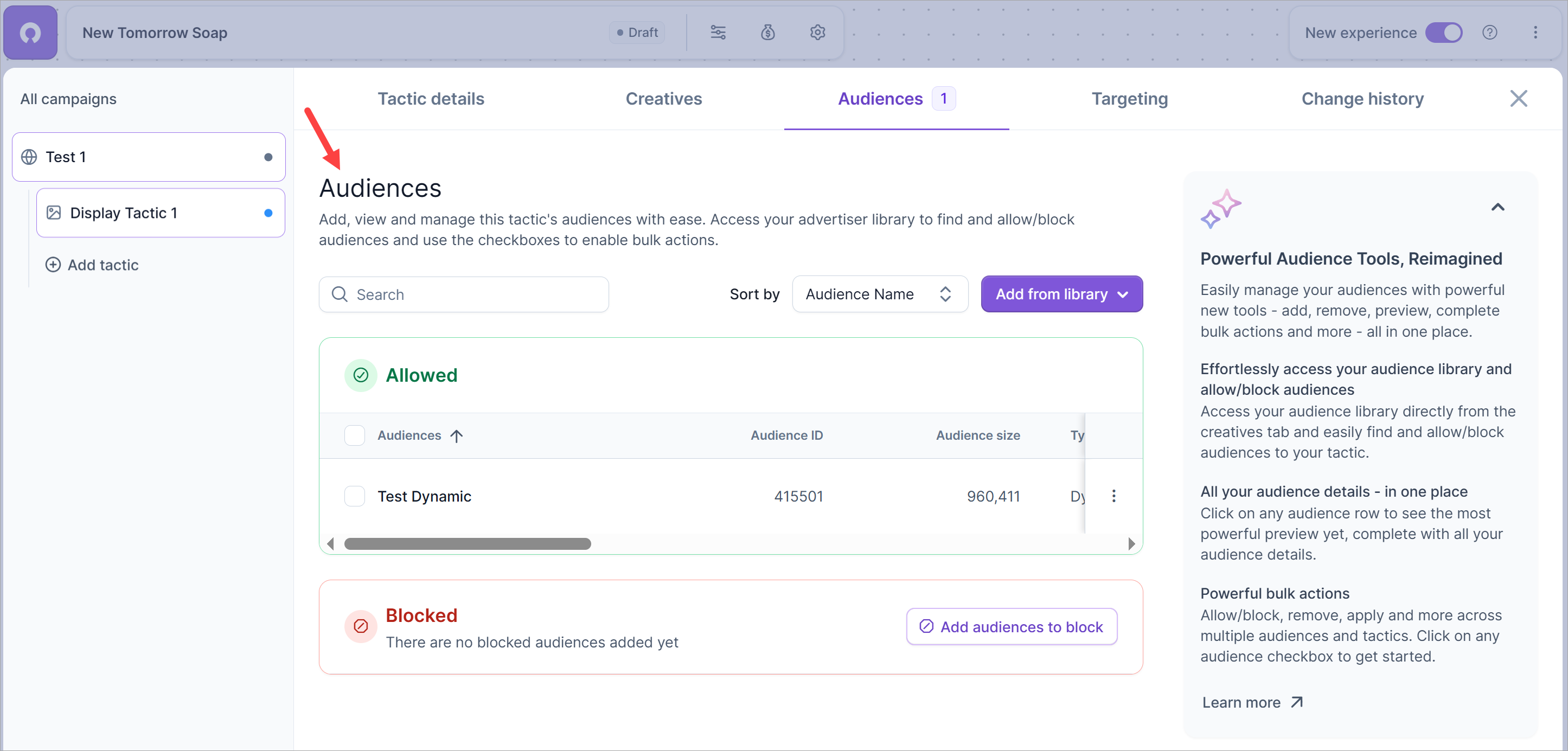The image size is (1568, 751).
Task: Click the Add tactic plus icon
Action: click(54, 265)
